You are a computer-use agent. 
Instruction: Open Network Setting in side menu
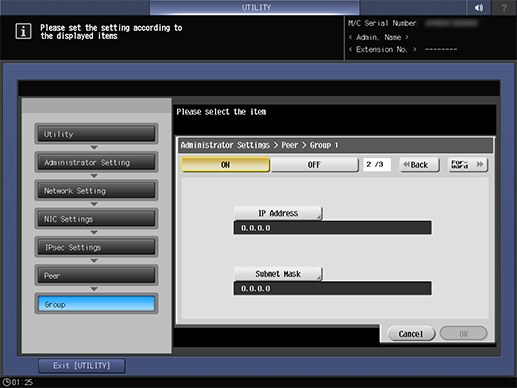point(96,191)
